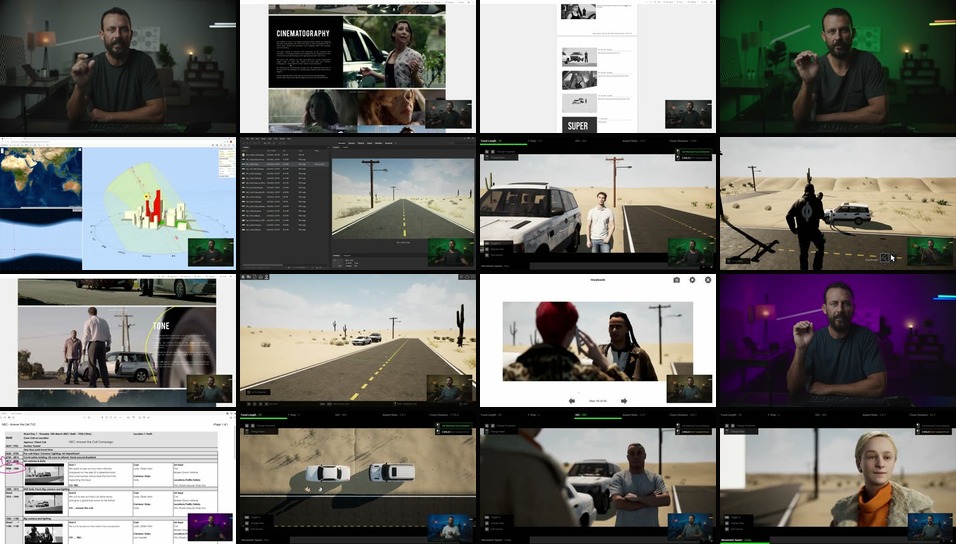Click the CINEMATOGRAPHY heading in the treatment document
Screen dimensions: 956x544
(303, 34)
